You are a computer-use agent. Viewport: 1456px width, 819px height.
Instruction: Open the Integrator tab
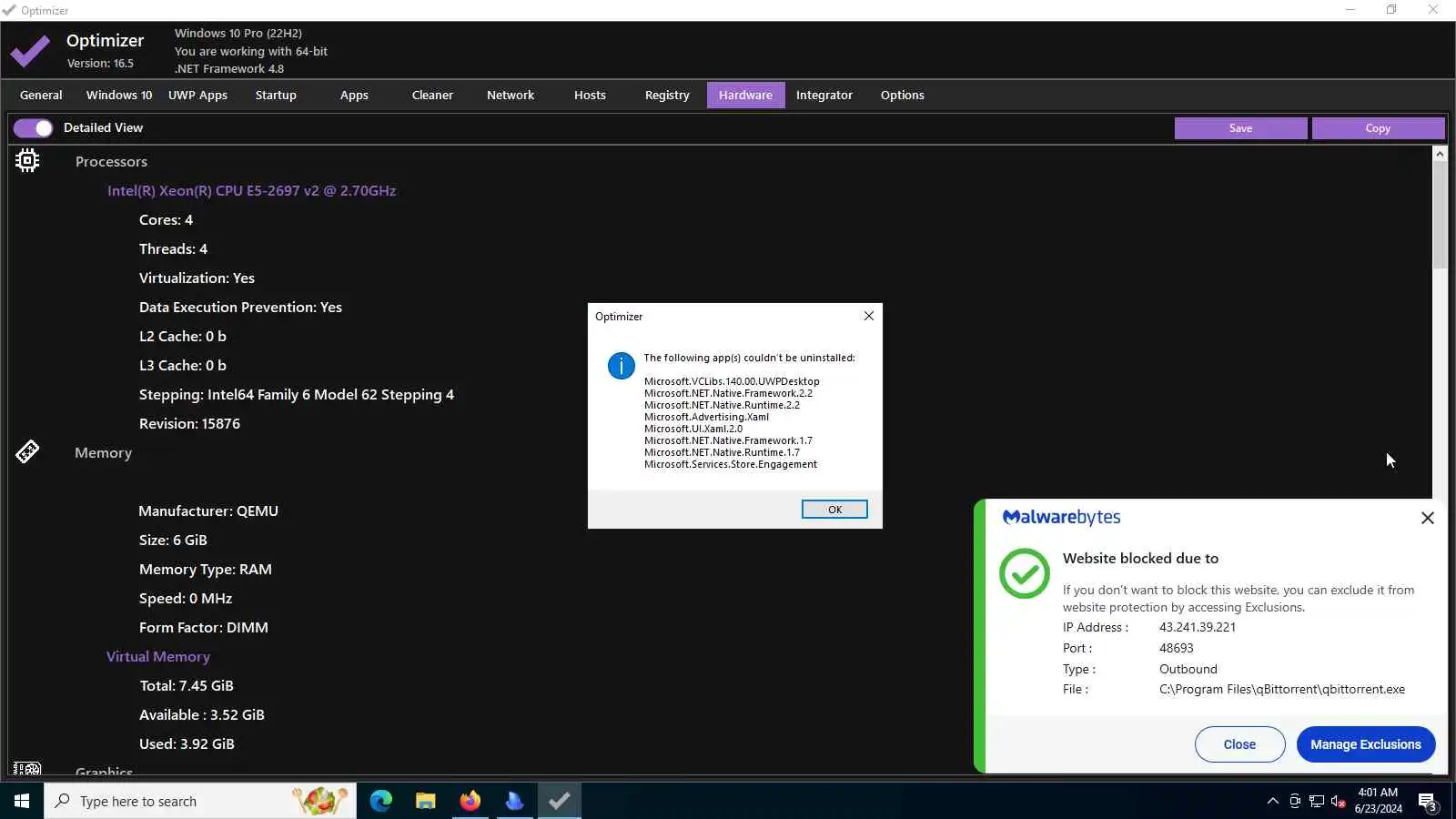click(x=824, y=95)
